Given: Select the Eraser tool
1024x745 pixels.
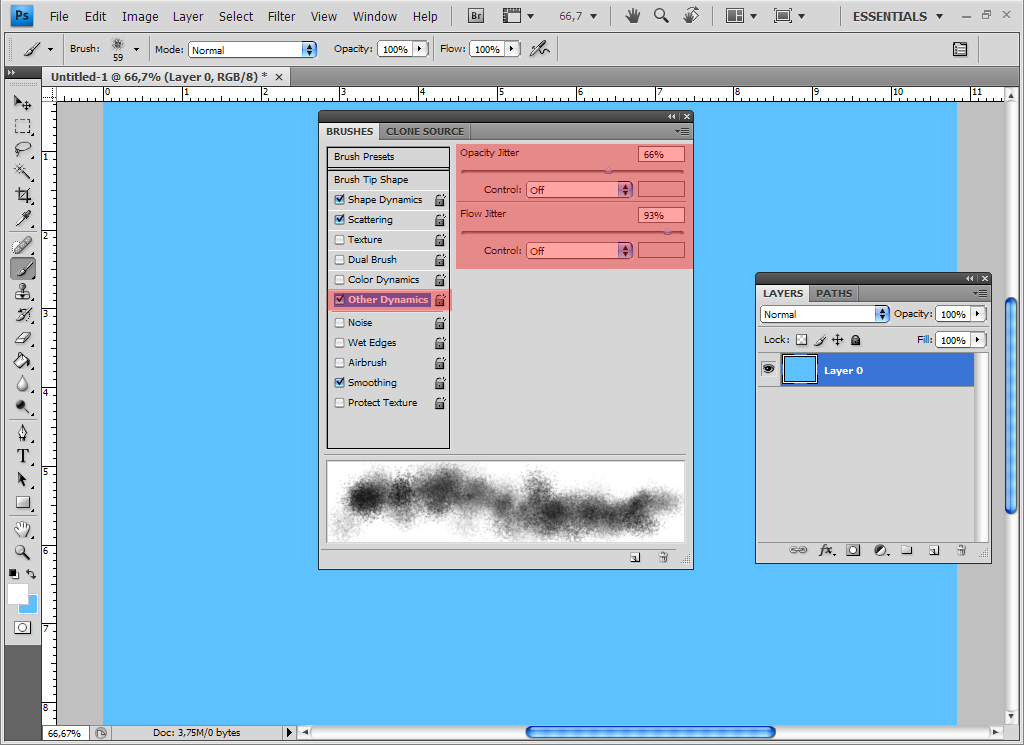Looking at the screenshot, I should (x=22, y=338).
